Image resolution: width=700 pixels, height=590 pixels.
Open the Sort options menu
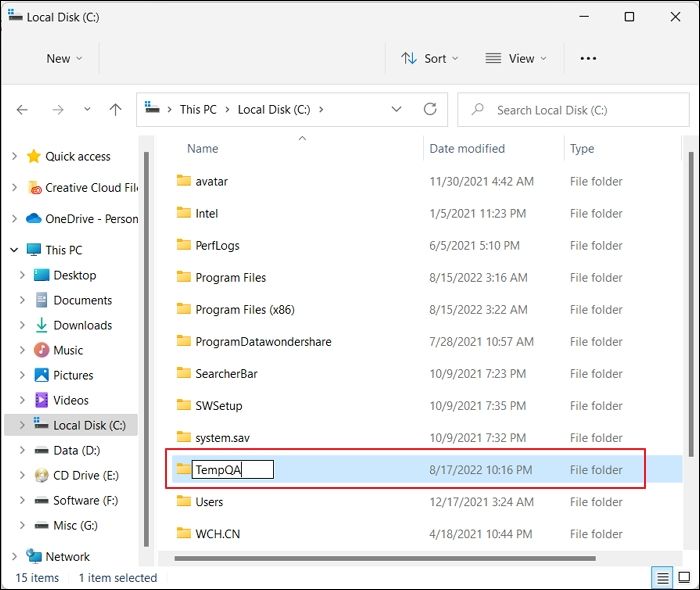429,58
